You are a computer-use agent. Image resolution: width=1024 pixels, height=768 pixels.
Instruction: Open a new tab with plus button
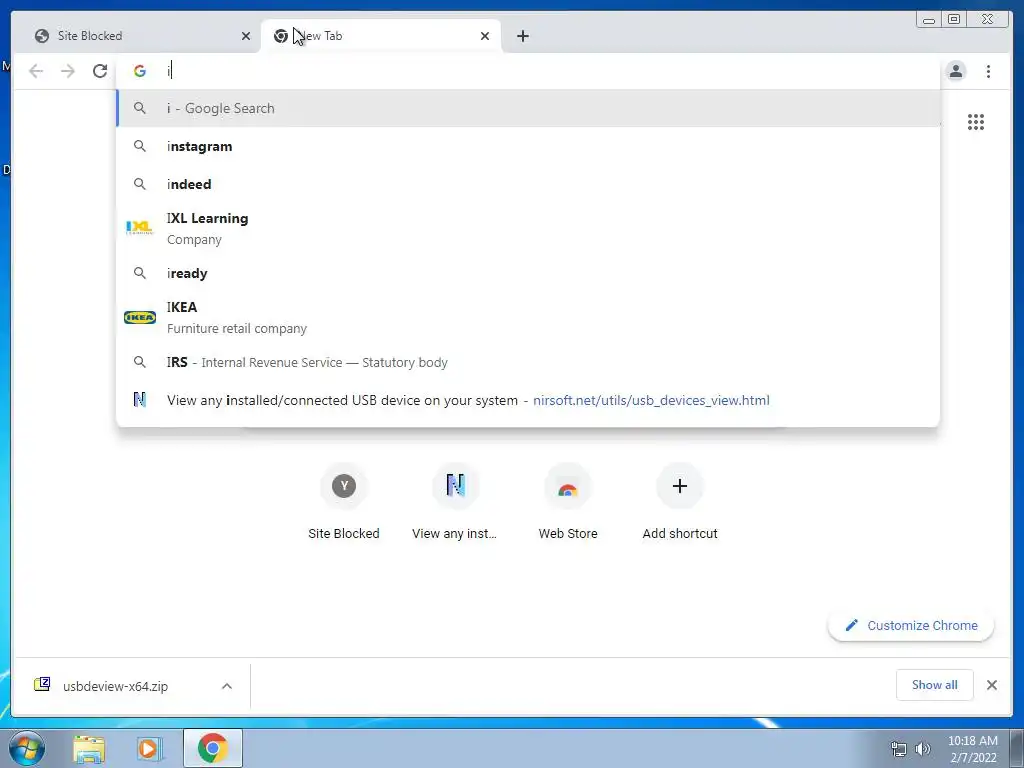pos(522,36)
